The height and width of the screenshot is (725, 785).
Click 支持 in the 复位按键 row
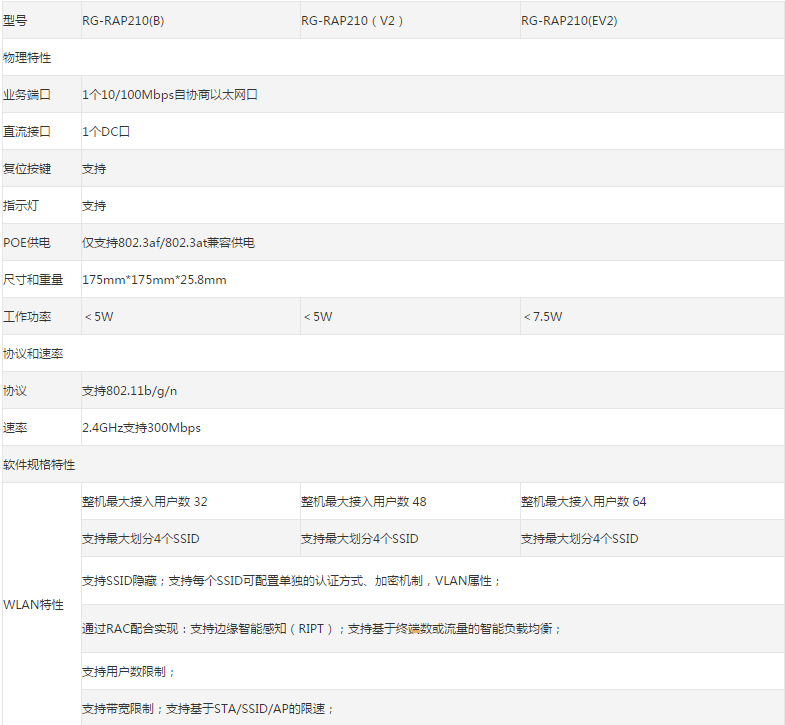pos(94,169)
